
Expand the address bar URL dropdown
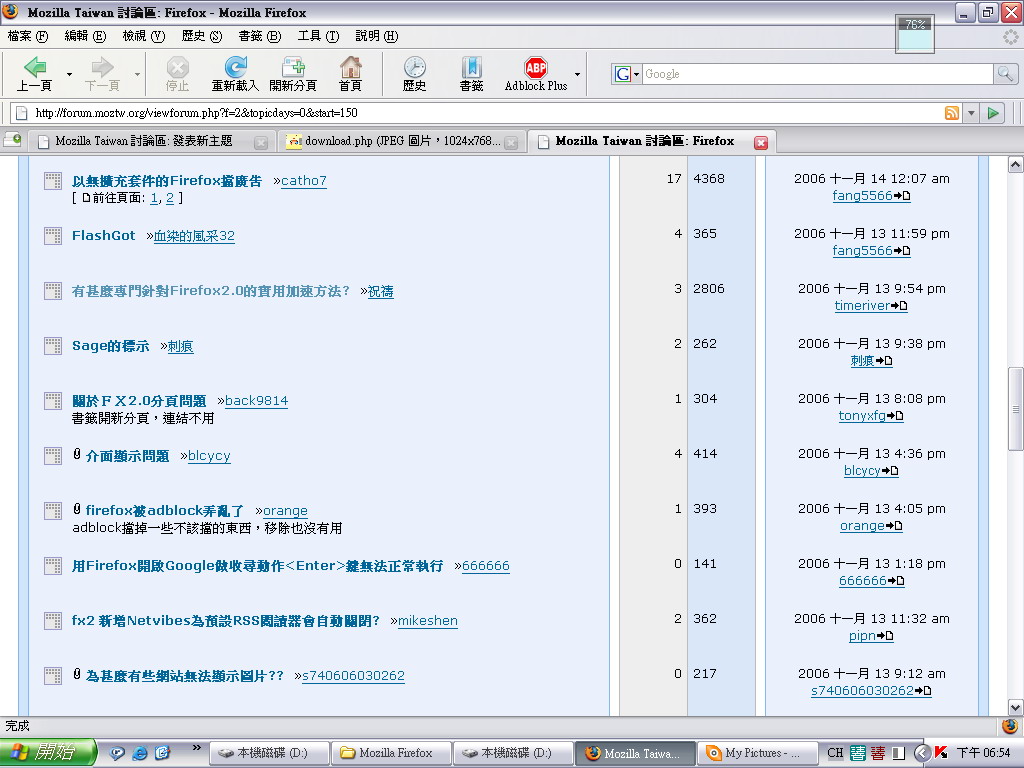point(971,113)
